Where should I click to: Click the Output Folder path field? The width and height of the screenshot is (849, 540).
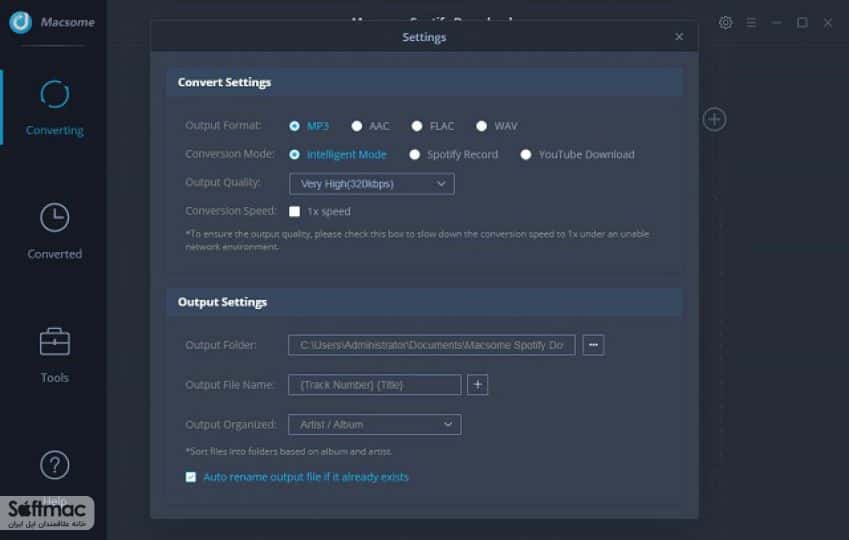pyautogui.click(x=432, y=345)
